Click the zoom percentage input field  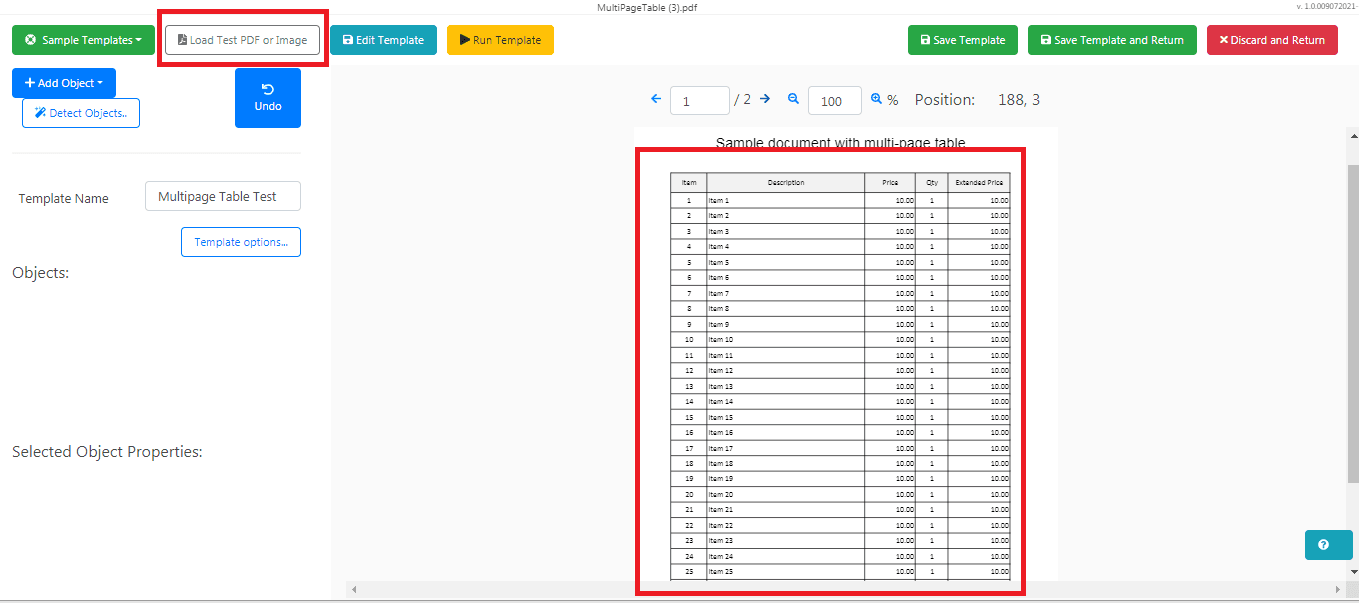click(x=834, y=100)
